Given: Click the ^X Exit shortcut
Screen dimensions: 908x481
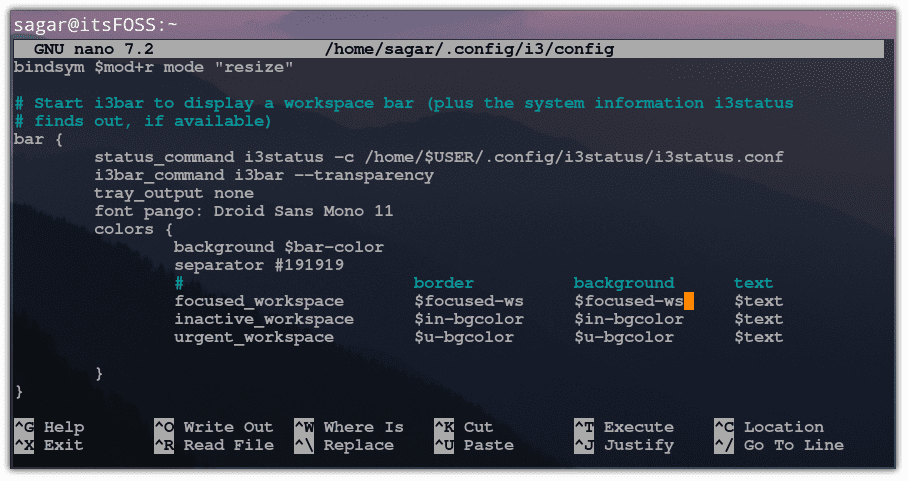Looking at the screenshot, I should [x=49, y=445].
